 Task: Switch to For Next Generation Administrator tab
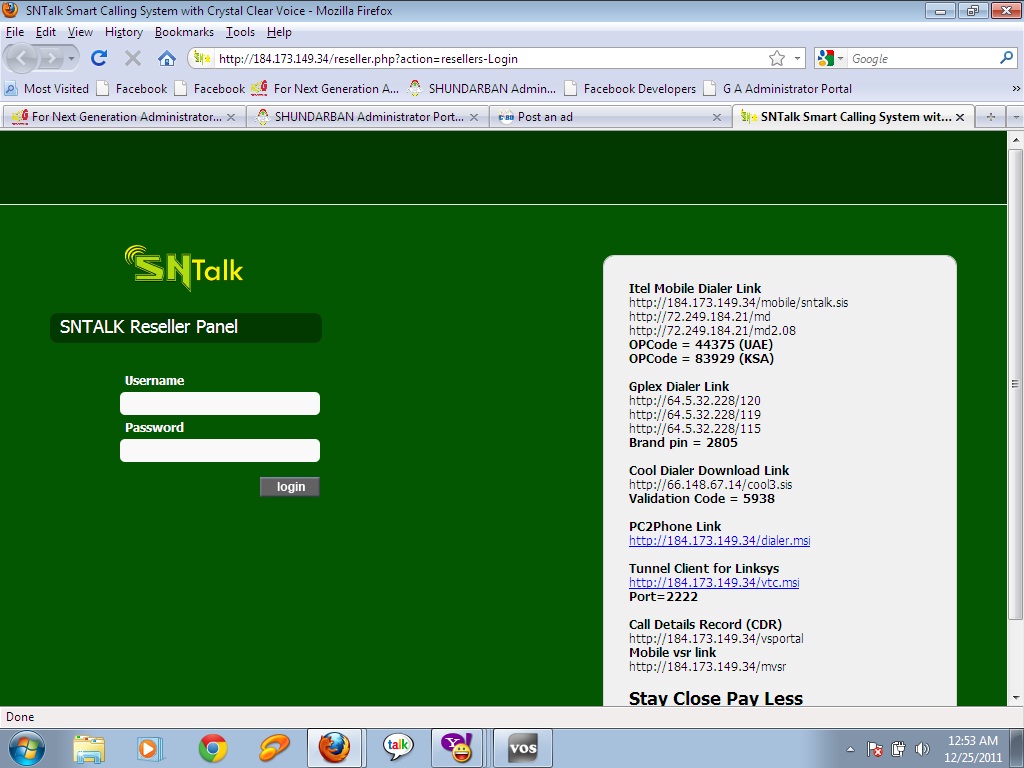tap(122, 117)
